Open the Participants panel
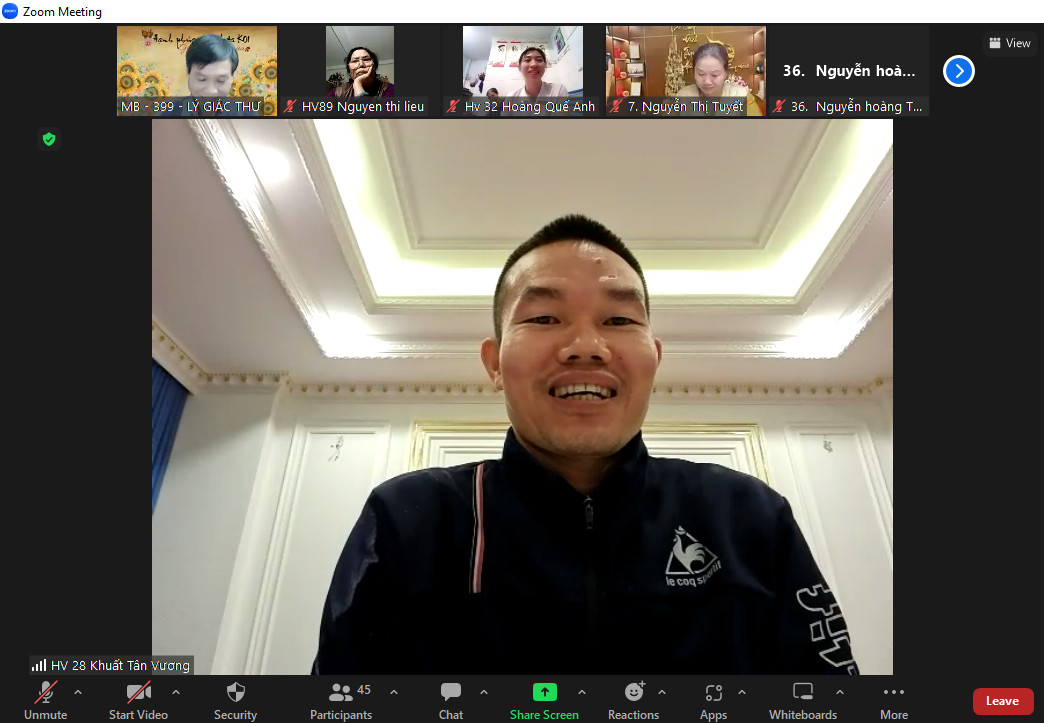 tap(341, 693)
